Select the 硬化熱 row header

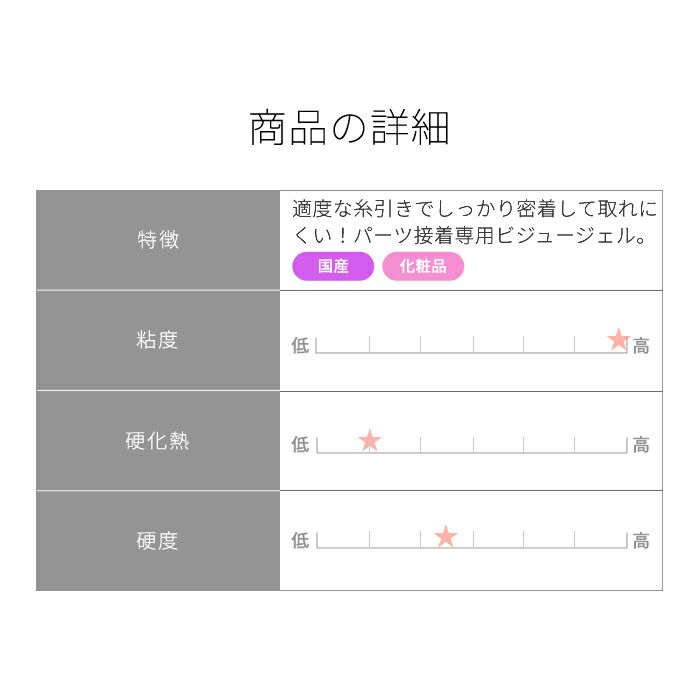tap(158, 441)
